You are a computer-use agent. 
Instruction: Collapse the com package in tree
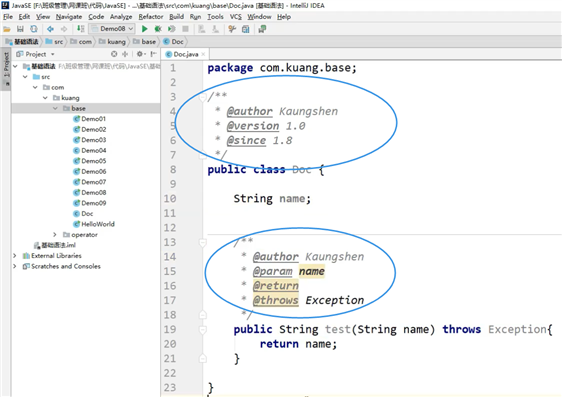point(35,87)
